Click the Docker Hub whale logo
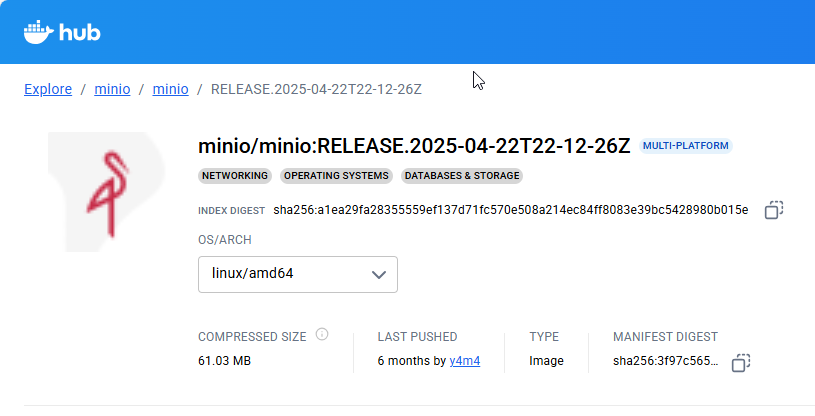815x416 pixels. point(62,32)
